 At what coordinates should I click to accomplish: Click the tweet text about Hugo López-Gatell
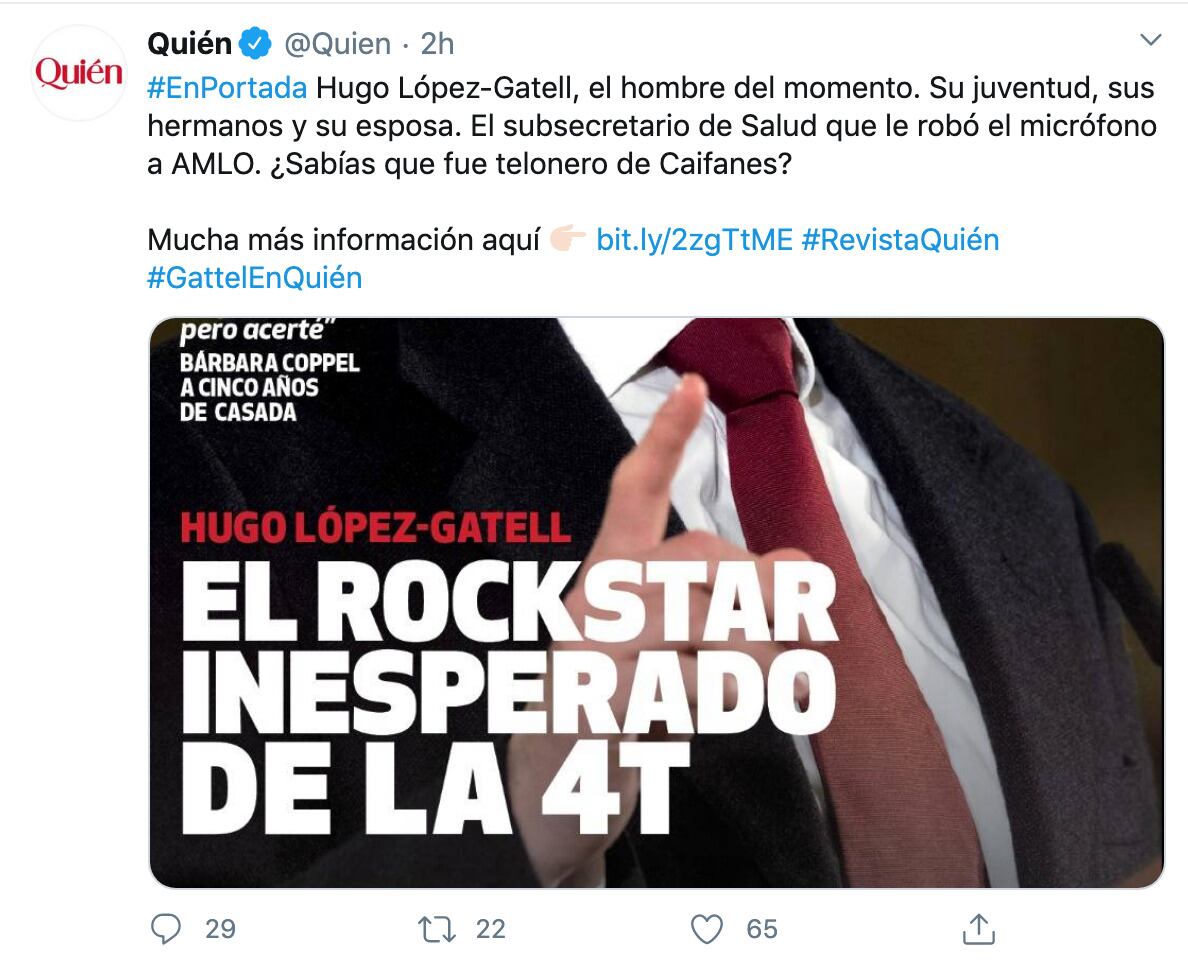coord(652,126)
